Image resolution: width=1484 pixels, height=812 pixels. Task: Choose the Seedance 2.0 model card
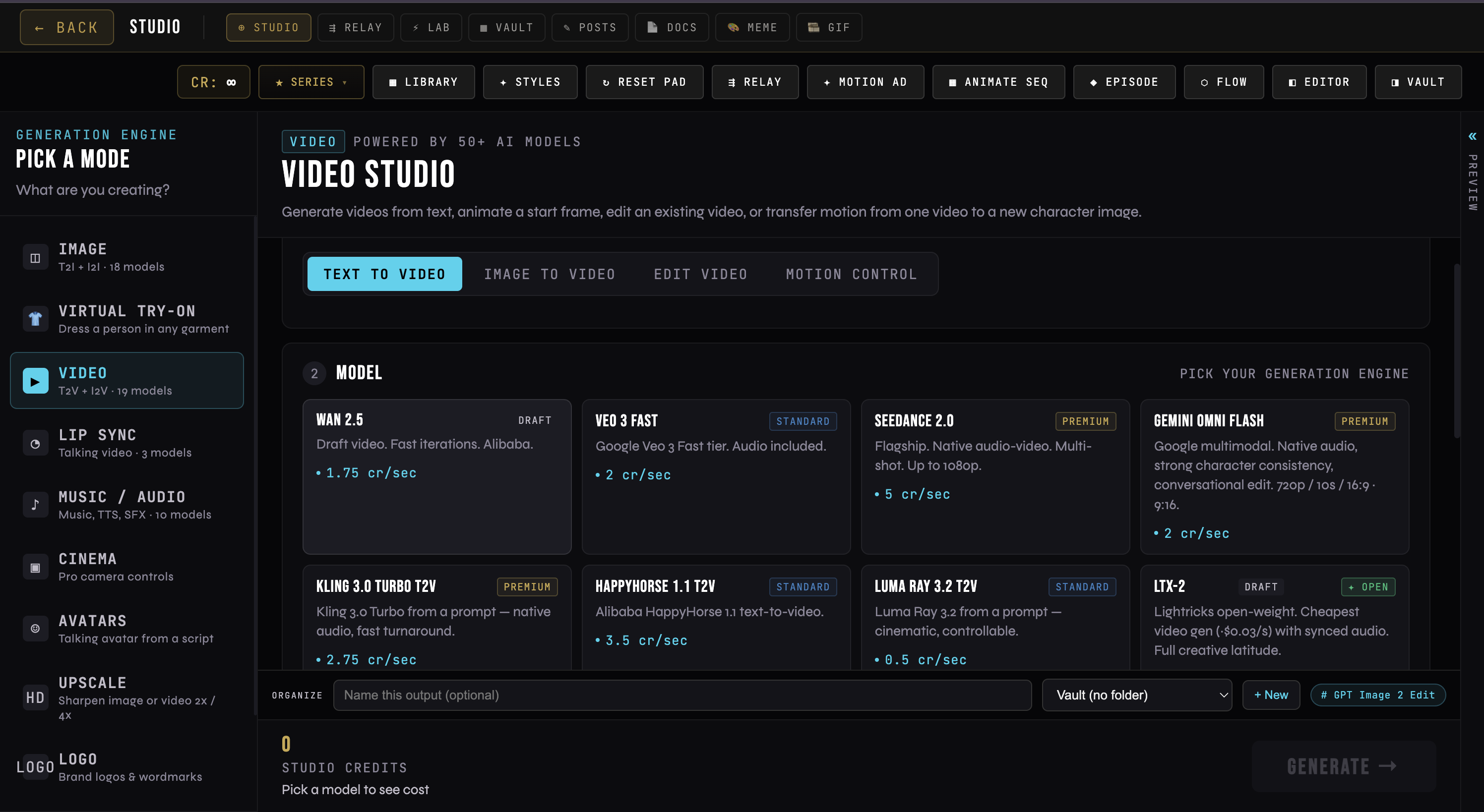point(995,476)
